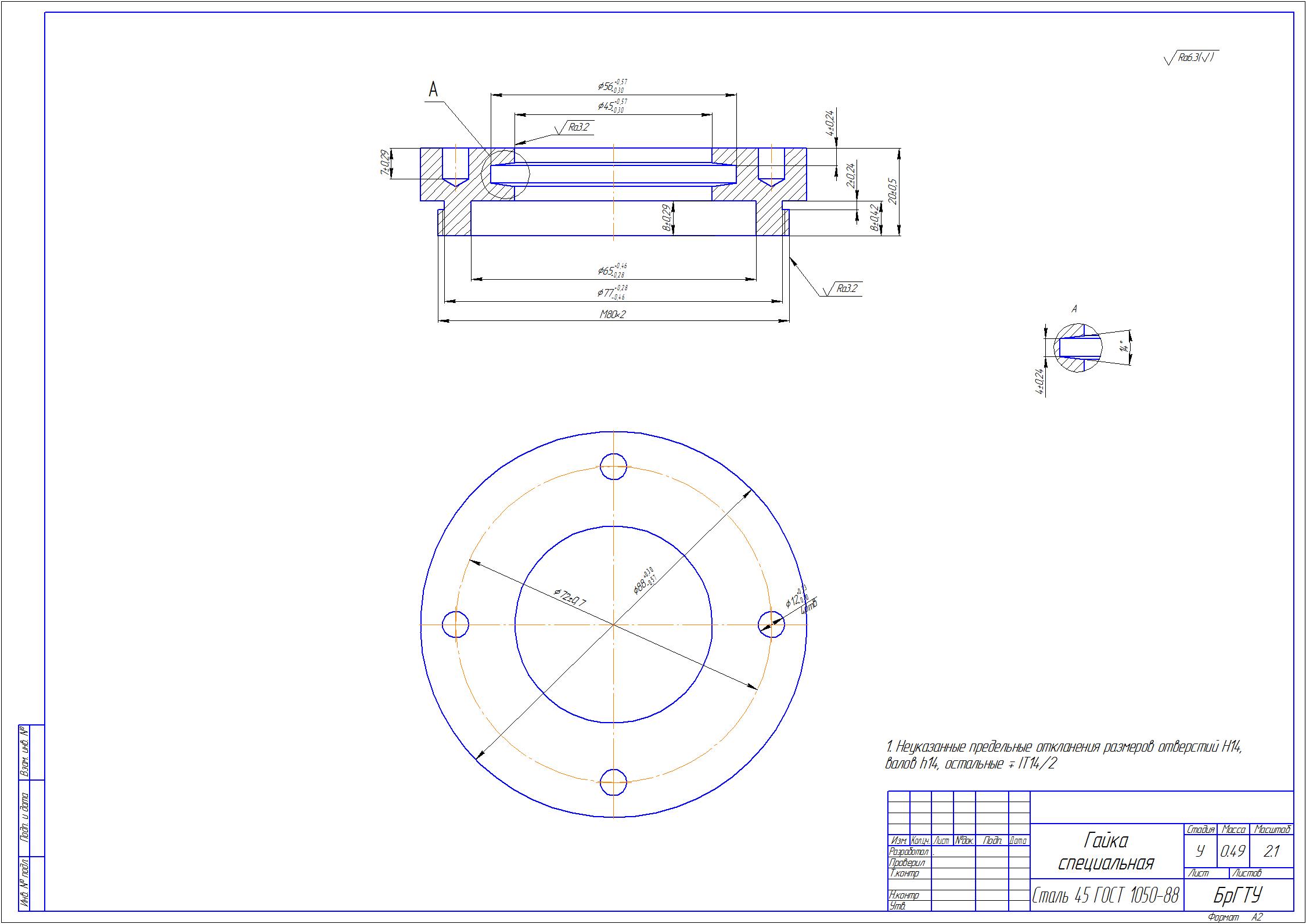The width and height of the screenshot is (1306, 924).
Task: Pick the 14° angle dimension in detail view
Action: tap(1124, 348)
